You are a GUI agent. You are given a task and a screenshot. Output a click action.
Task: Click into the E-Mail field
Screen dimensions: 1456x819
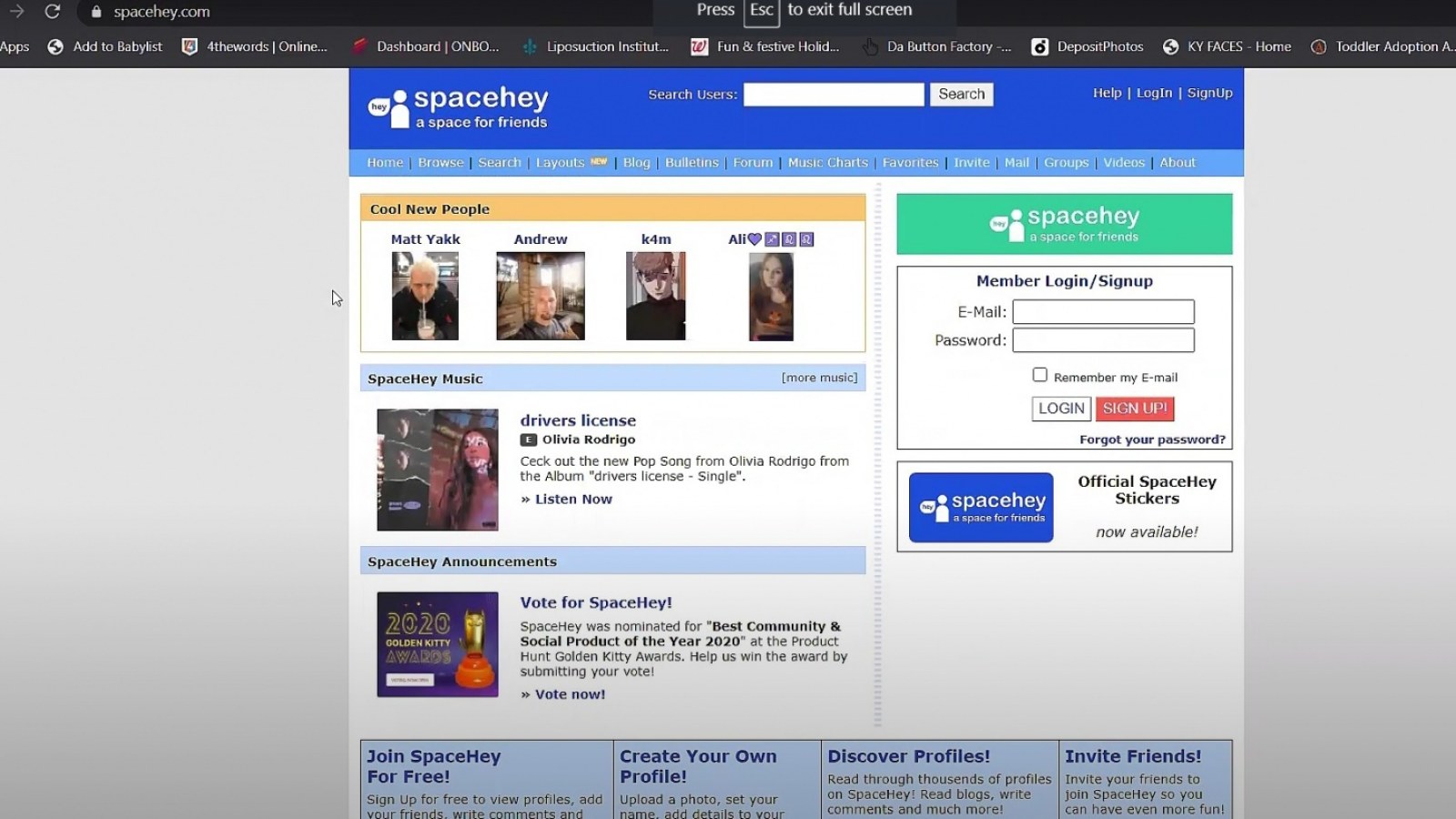pyautogui.click(x=1103, y=311)
